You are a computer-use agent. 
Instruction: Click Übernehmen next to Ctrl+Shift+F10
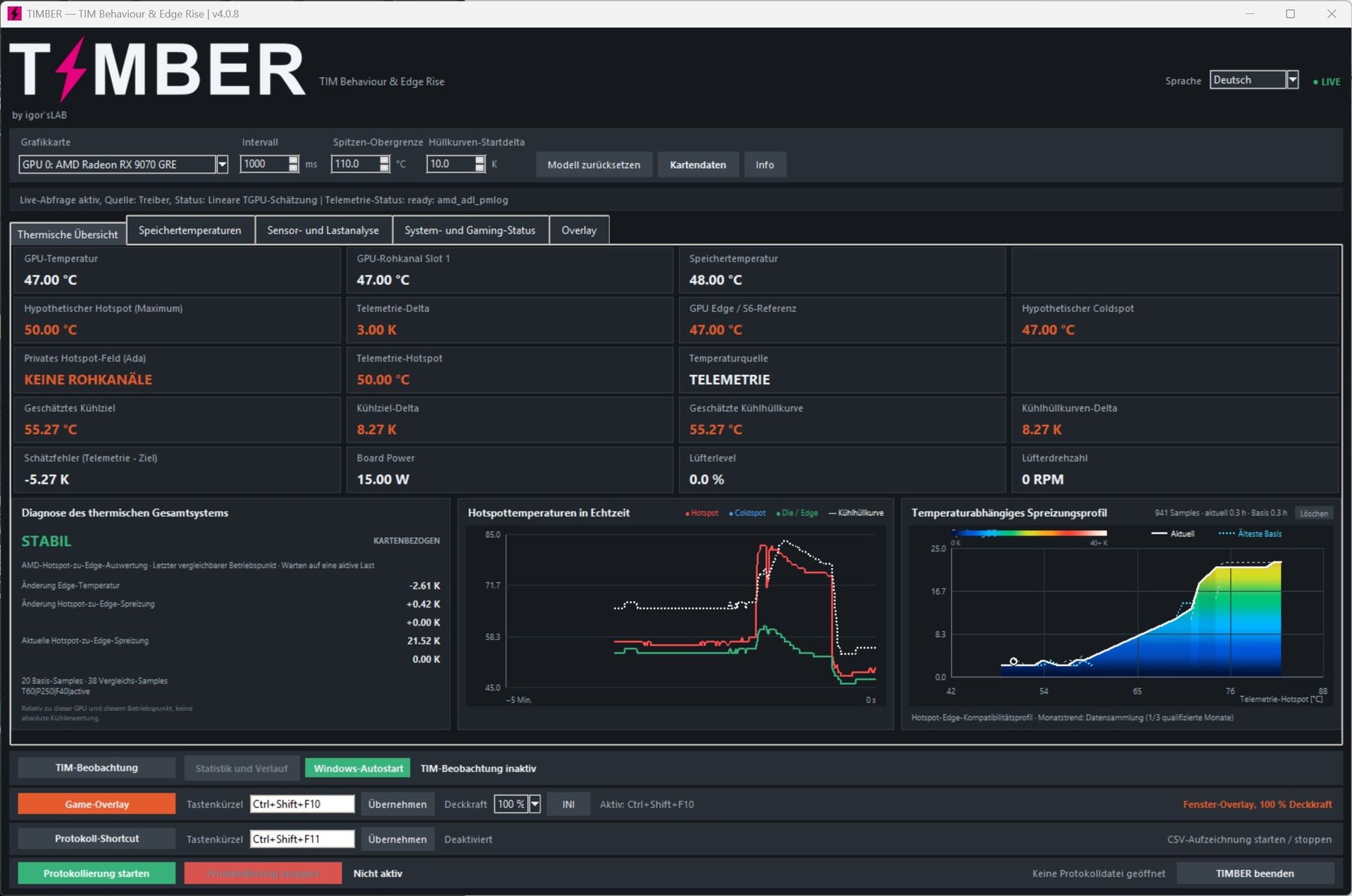[x=397, y=804]
